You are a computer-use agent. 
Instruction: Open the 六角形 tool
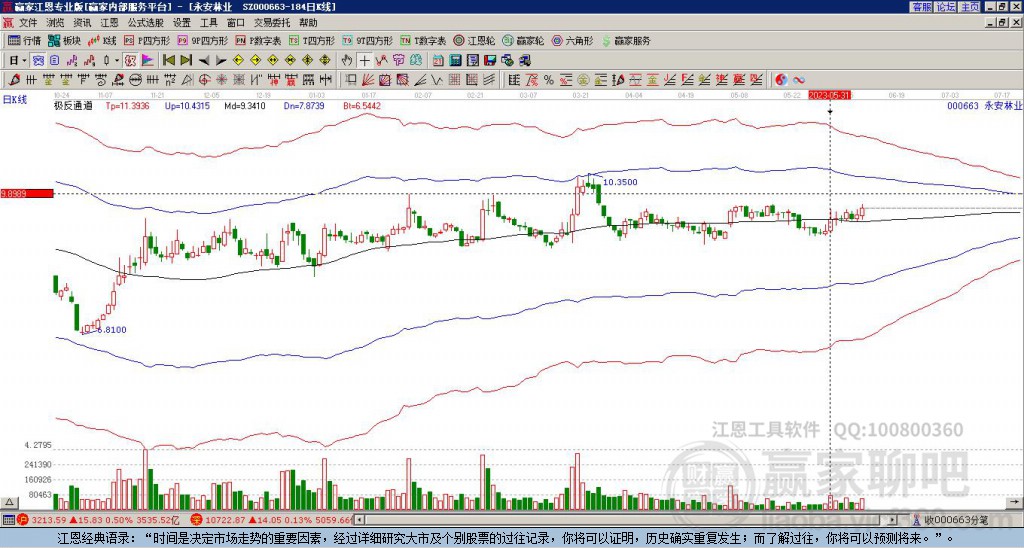573,40
